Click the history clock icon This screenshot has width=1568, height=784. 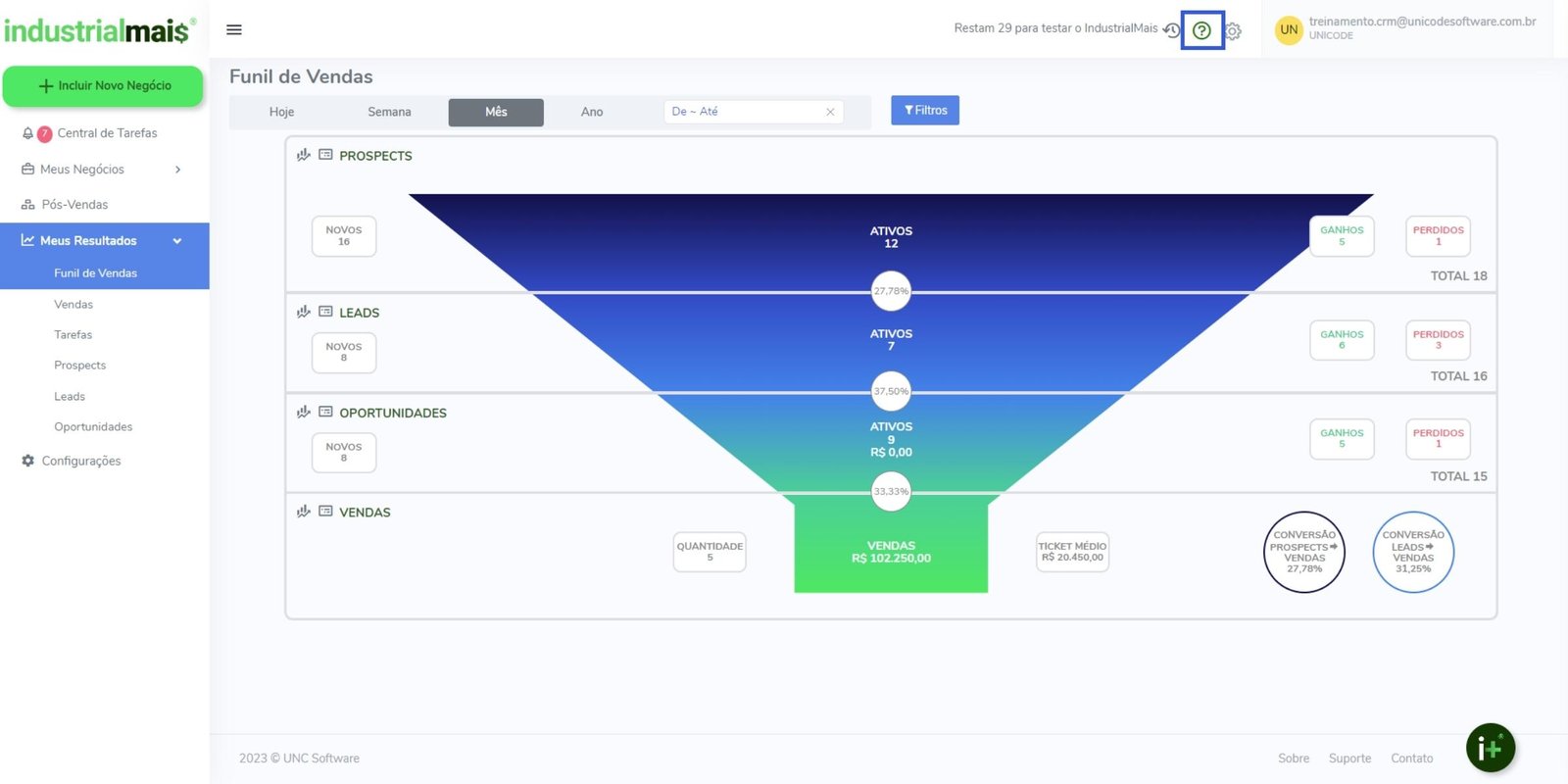pyautogui.click(x=1171, y=29)
